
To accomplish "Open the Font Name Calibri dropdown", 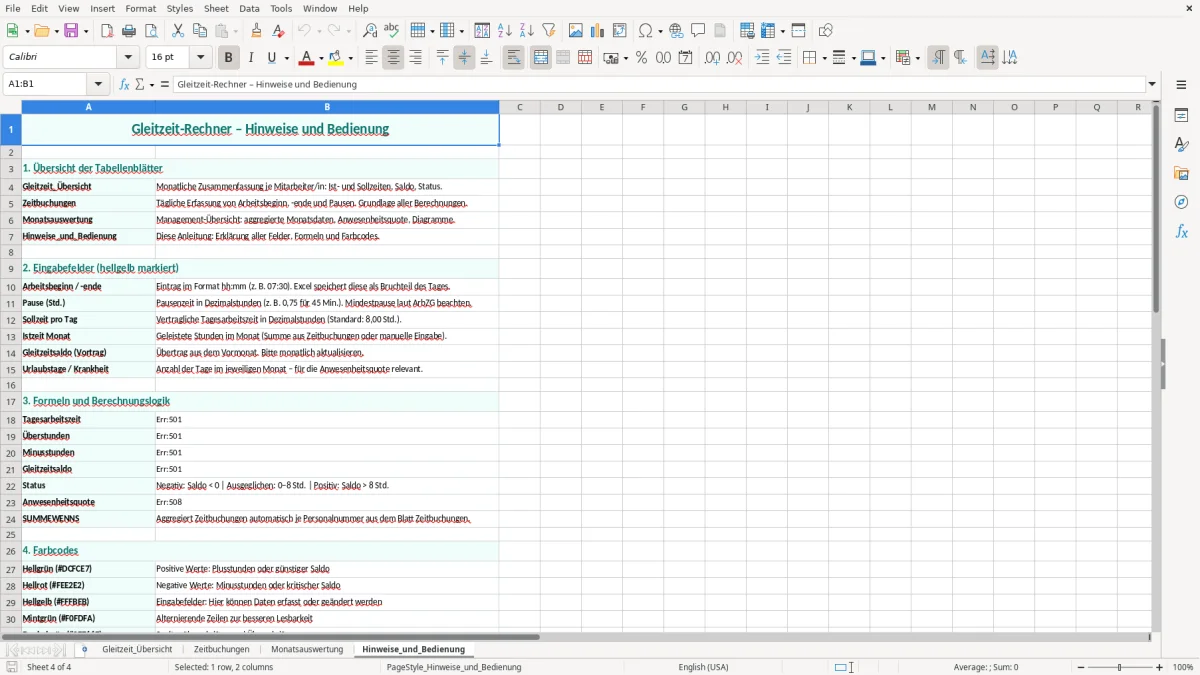I will tap(130, 58).
